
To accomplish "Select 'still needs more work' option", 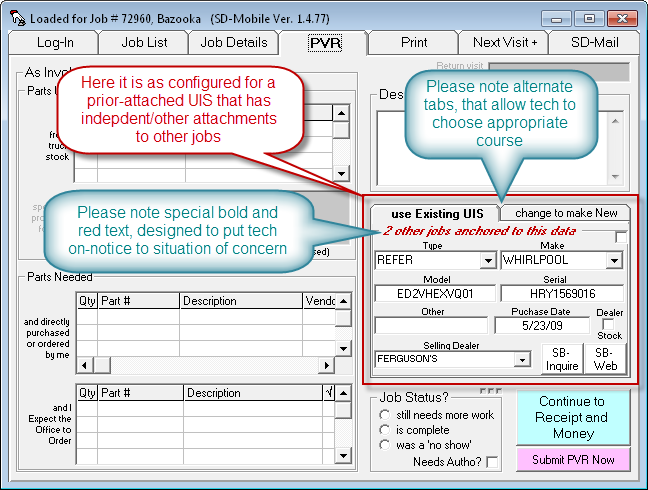I will coord(386,415).
